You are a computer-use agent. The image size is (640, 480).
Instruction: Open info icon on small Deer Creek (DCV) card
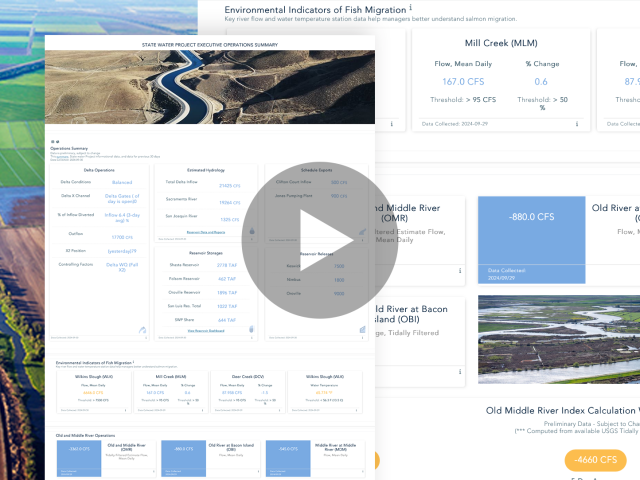(x=279, y=410)
